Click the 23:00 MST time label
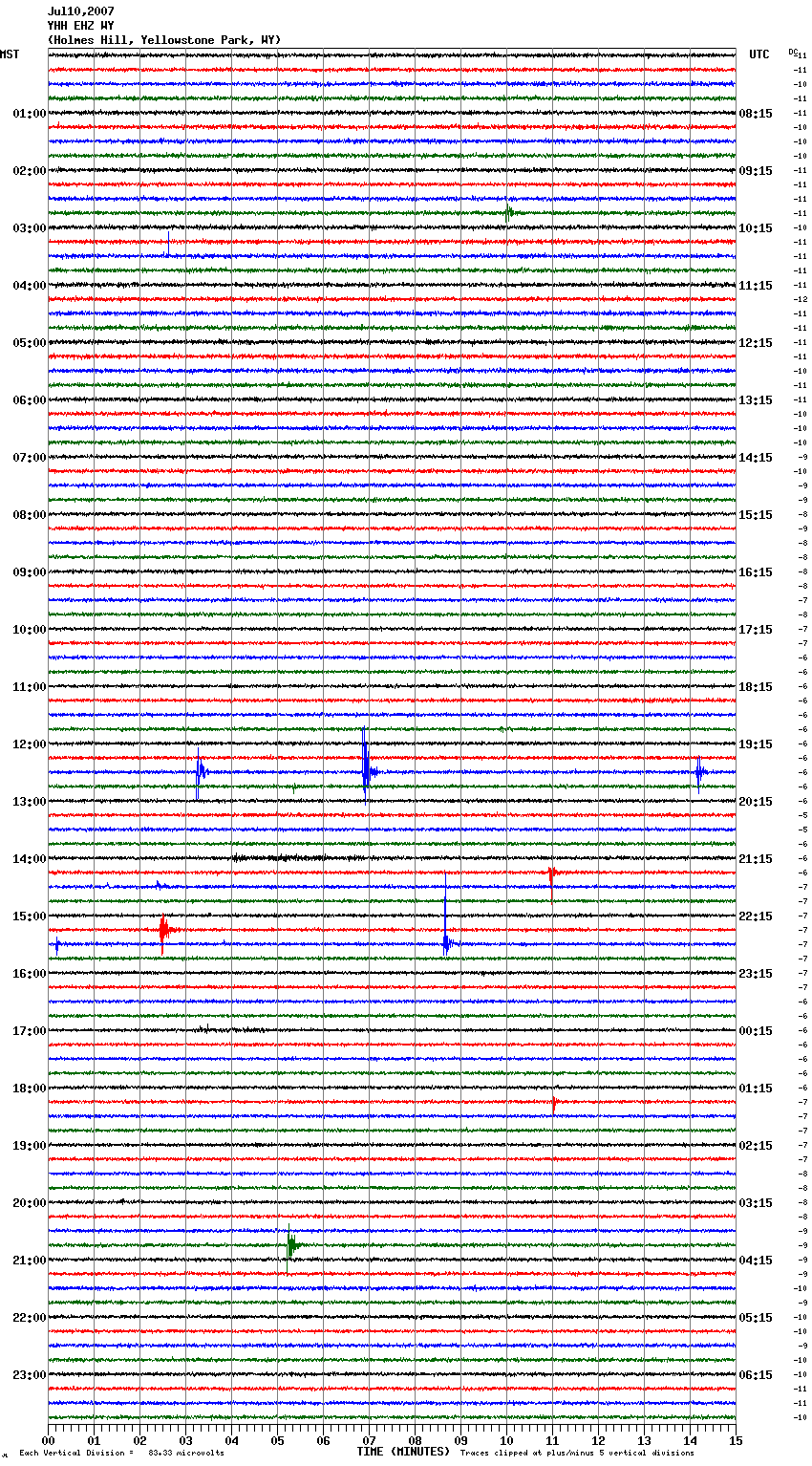This screenshot has height=1466, width=812. tap(29, 1375)
